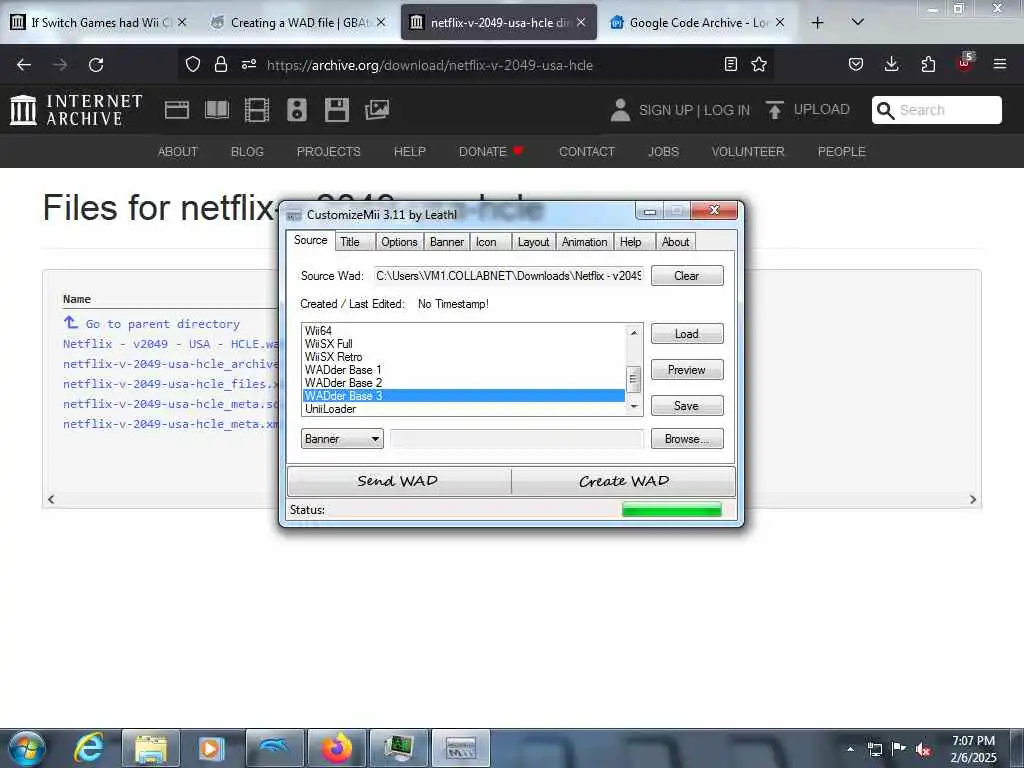Bookmark this page with the star icon
The width and height of the screenshot is (1024, 768).
pyautogui.click(x=759, y=64)
